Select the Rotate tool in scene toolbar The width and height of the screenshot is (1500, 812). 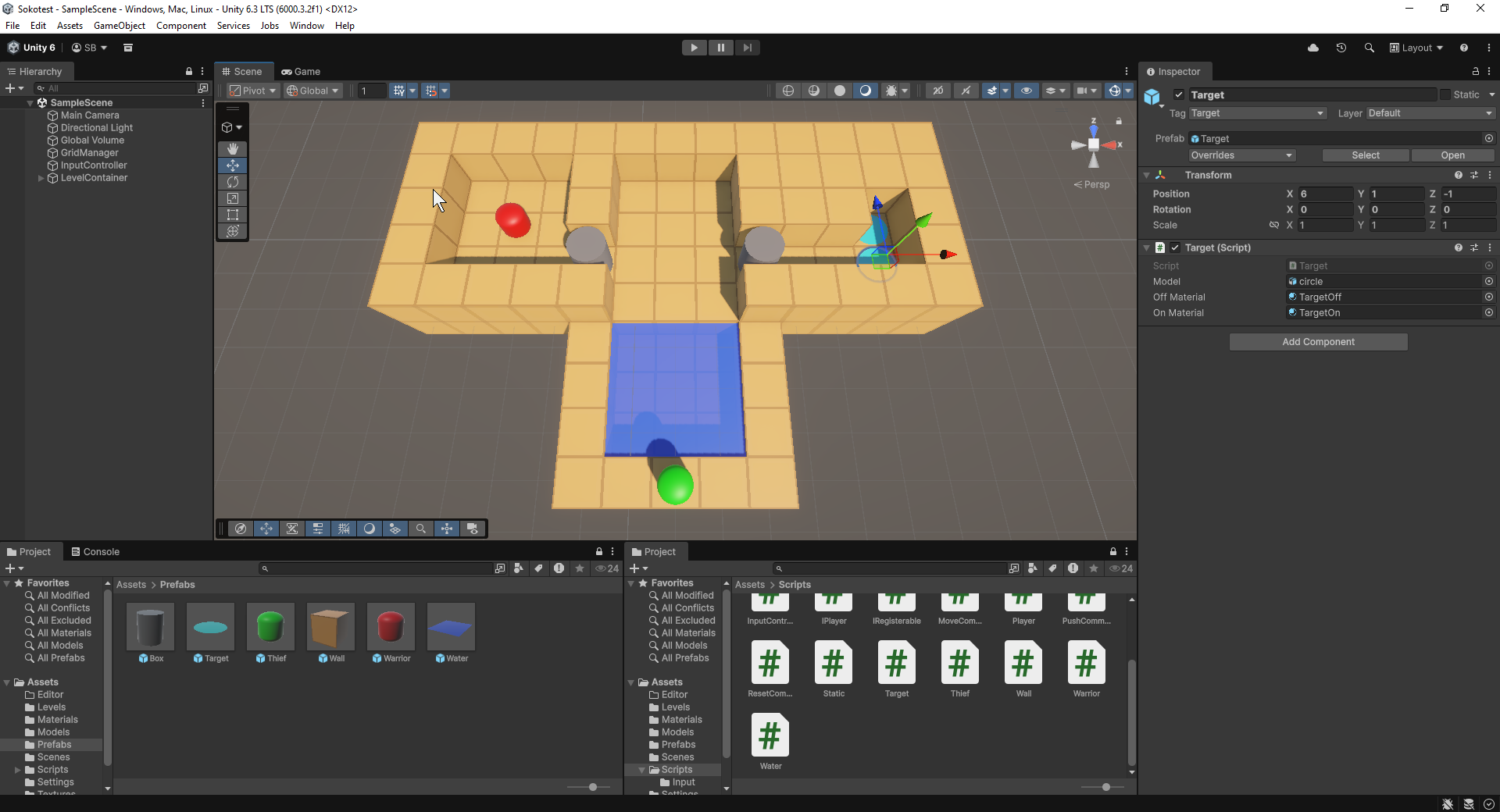point(232,182)
